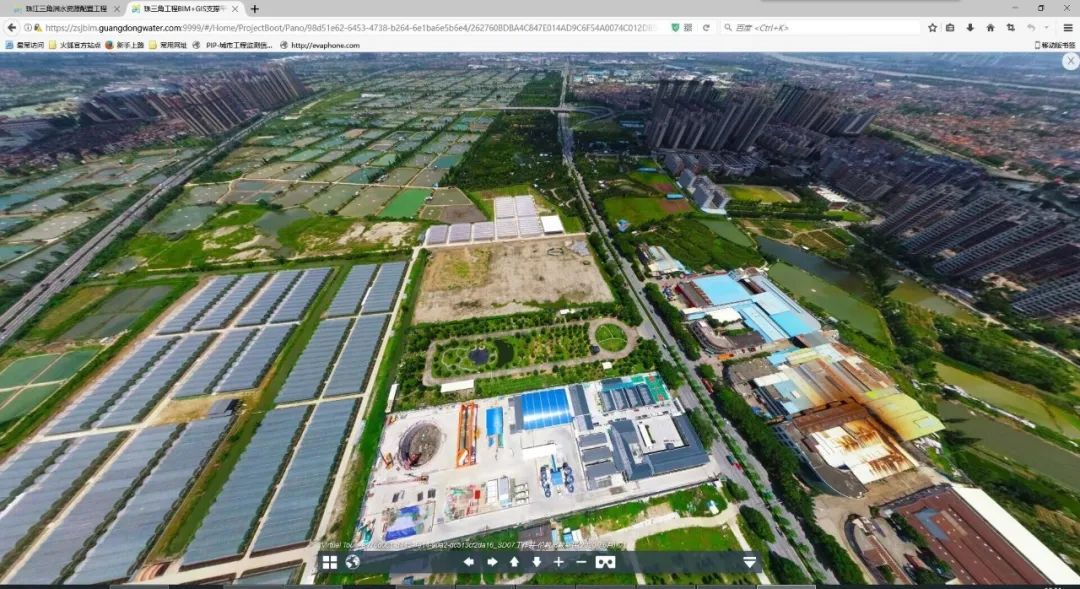Screen dimensions: 1080x589
Task: Click the screenshot crop icon in toolbar
Action: coord(1010,28)
